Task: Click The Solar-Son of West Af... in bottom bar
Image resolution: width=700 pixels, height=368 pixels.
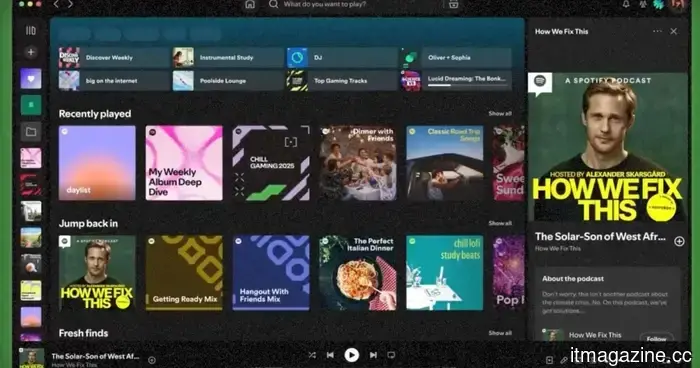Action: 96,356
